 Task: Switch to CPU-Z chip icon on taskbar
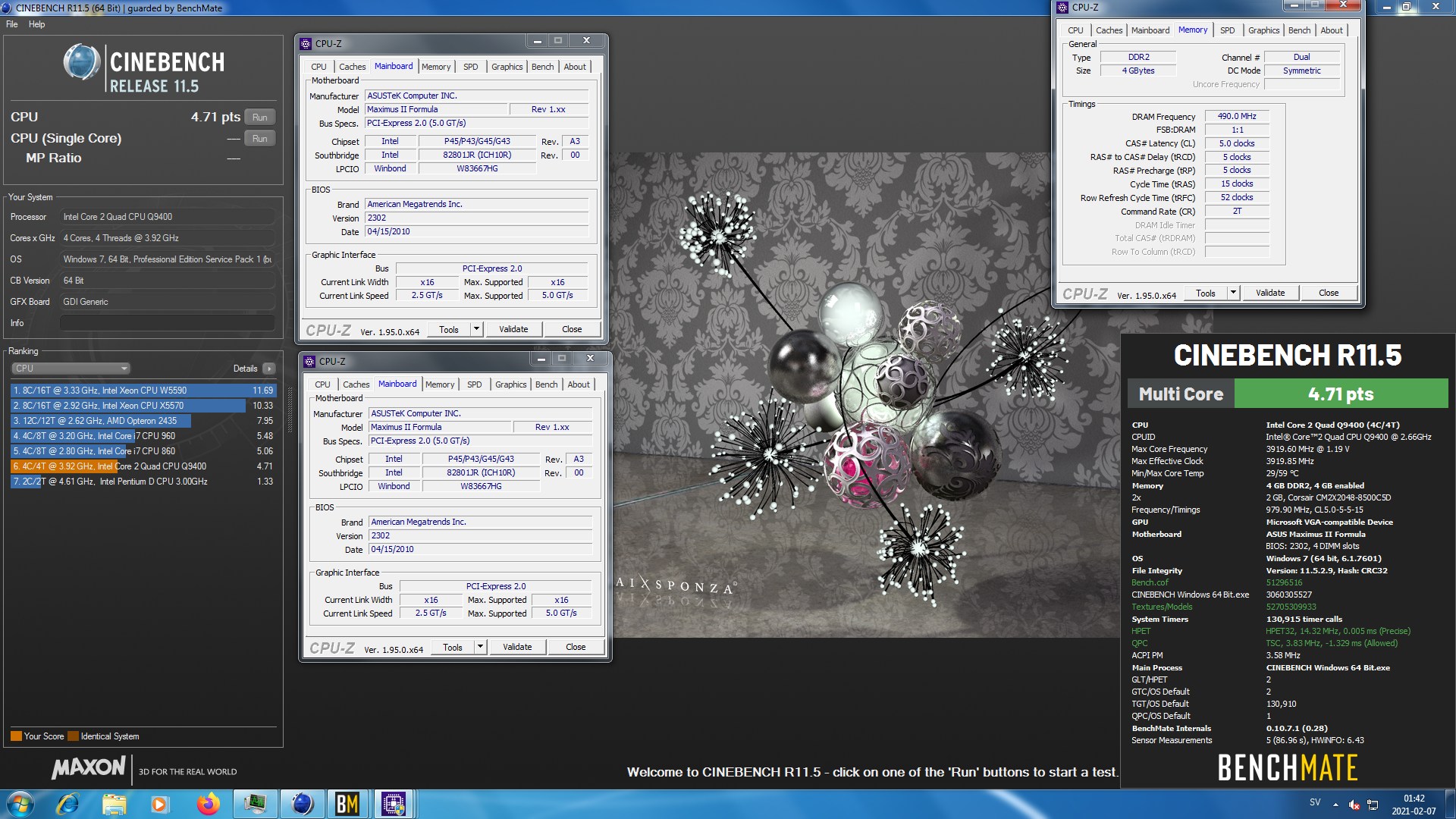point(394,804)
